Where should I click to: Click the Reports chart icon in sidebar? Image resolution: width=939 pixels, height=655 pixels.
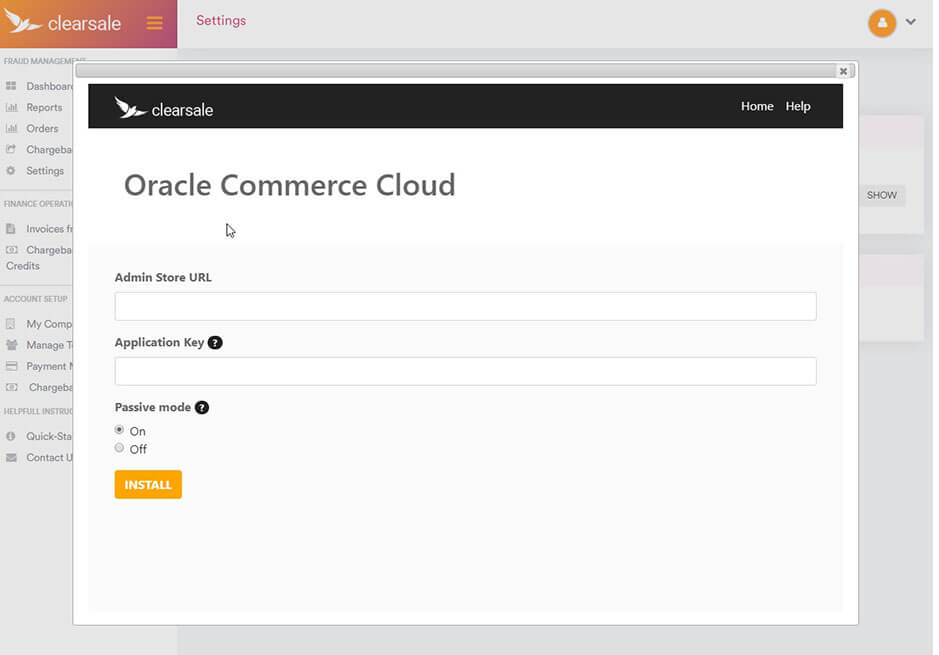point(11,107)
